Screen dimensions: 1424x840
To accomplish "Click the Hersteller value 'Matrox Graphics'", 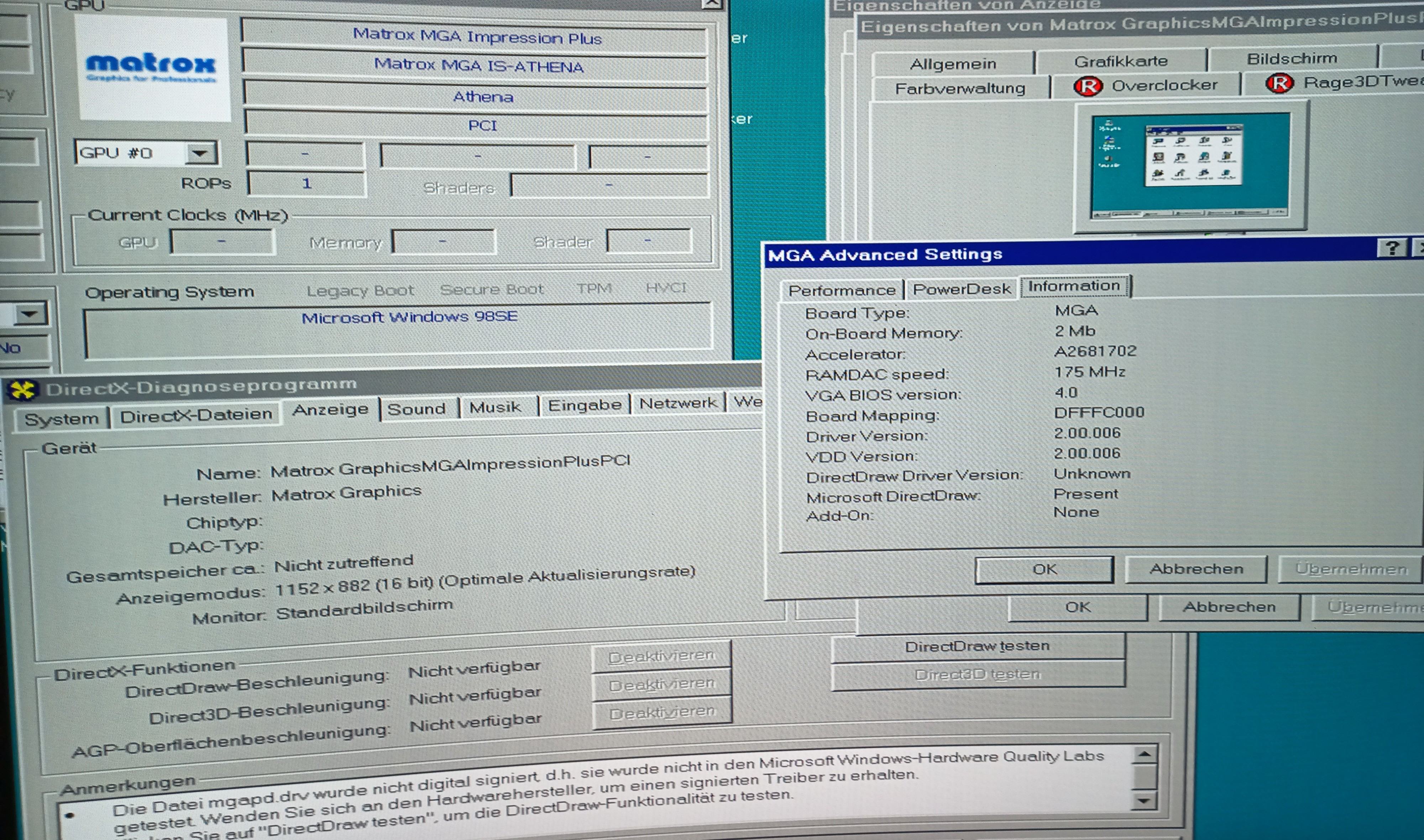I will pyautogui.click(x=346, y=493).
